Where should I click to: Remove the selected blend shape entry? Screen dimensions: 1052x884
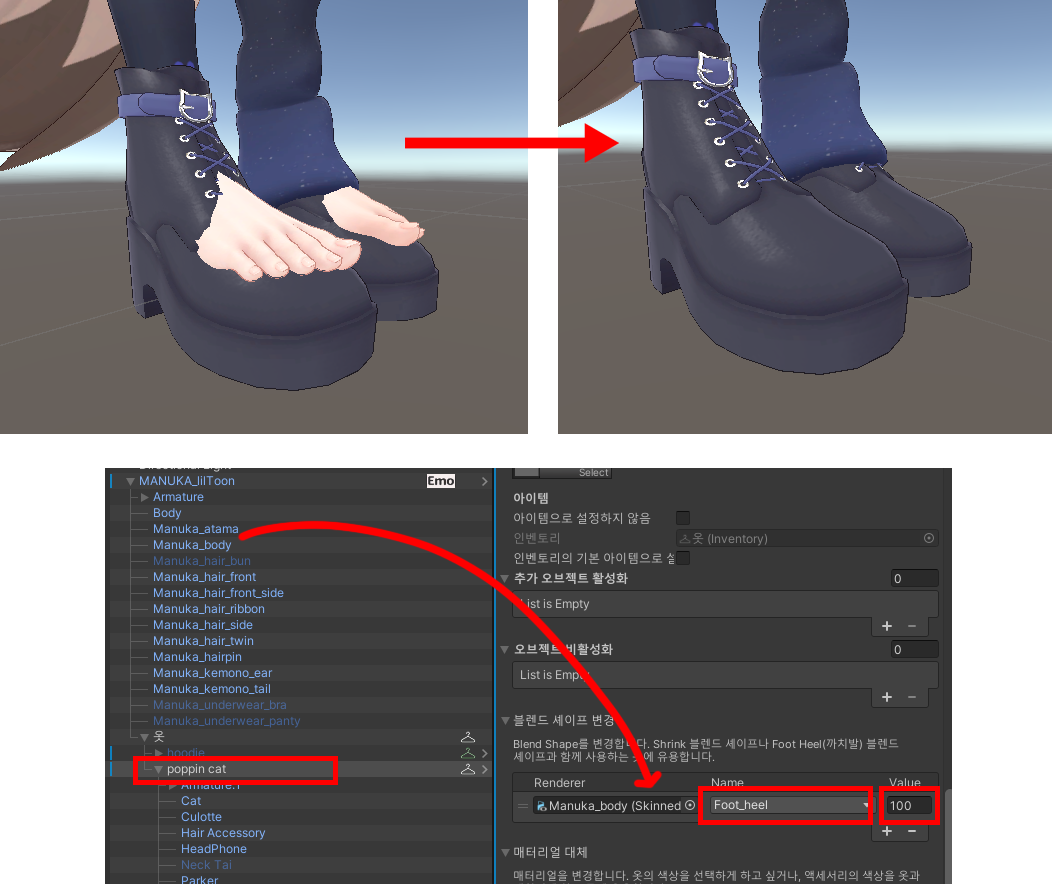tap(912, 831)
